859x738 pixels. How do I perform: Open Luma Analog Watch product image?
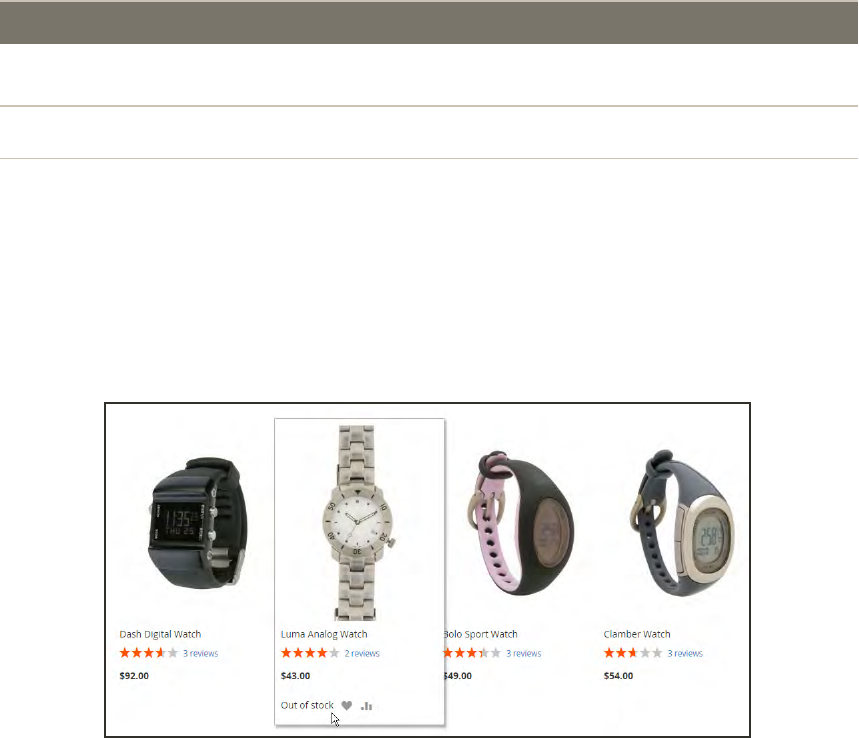click(359, 523)
